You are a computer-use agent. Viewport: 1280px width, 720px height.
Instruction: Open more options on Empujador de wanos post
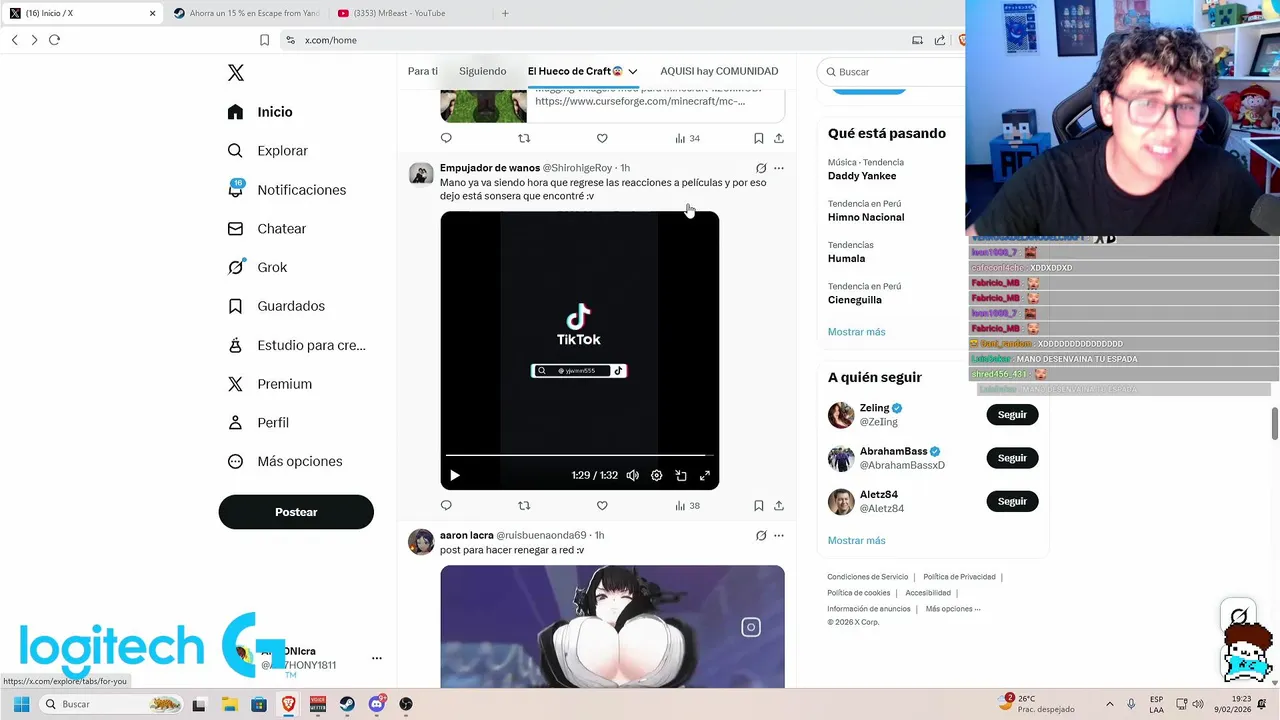coord(779,168)
